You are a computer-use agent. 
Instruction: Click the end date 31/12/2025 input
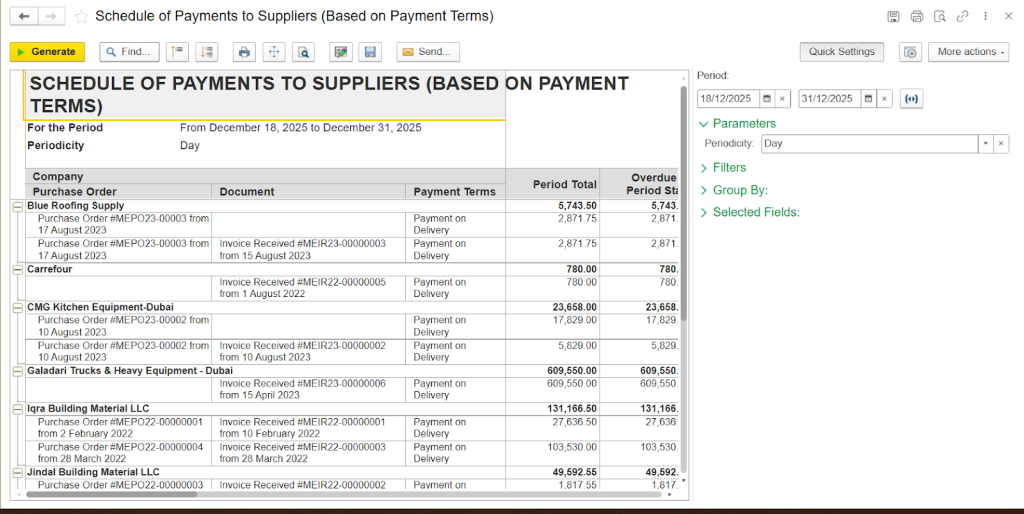click(x=830, y=99)
